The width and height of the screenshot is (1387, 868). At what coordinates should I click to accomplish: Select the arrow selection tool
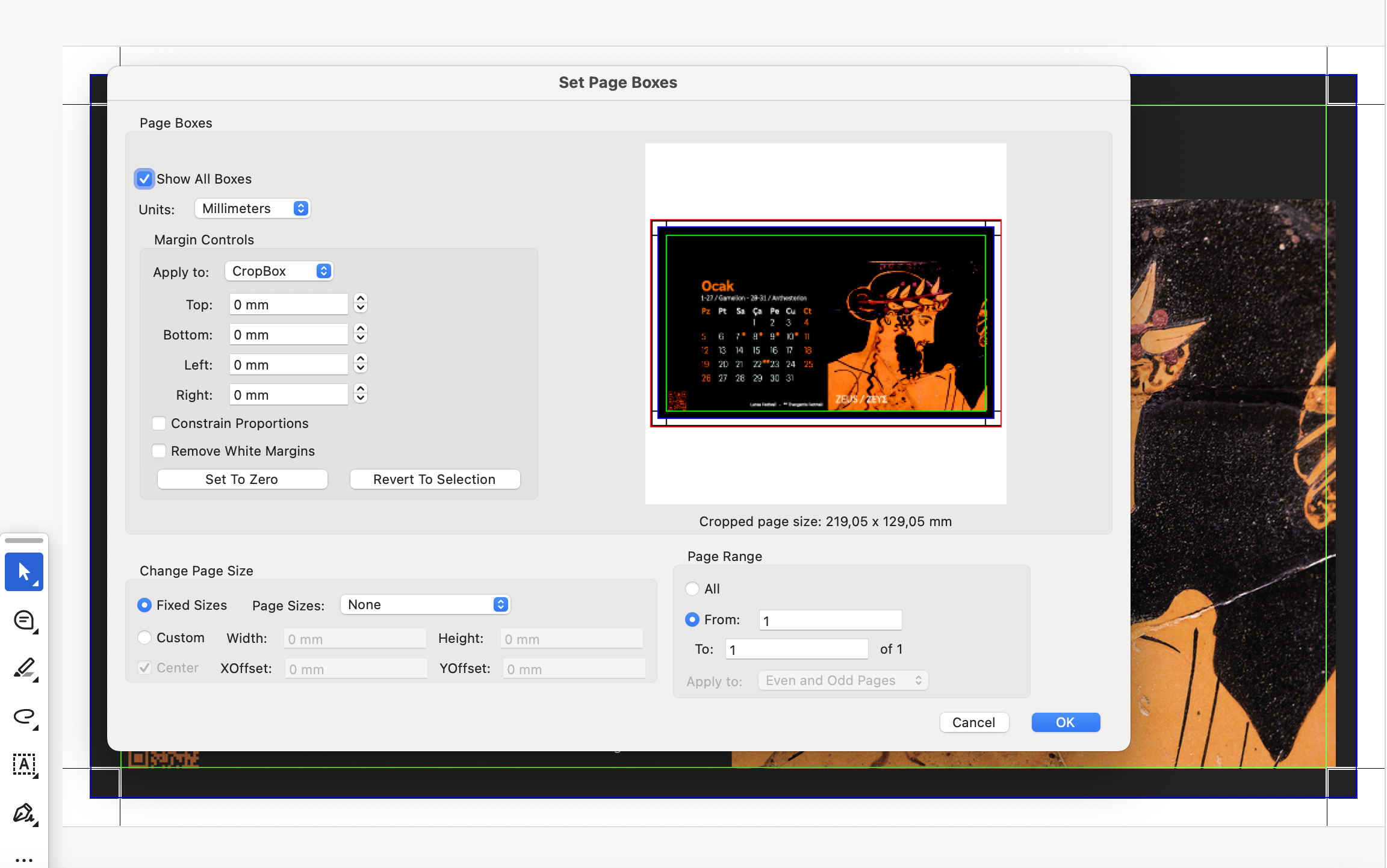click(24, 571)
